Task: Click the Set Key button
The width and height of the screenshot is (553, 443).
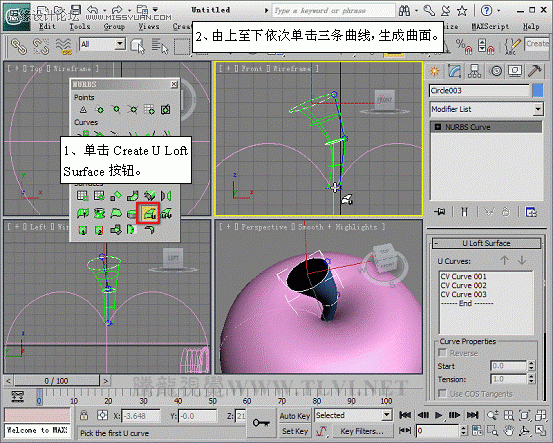Action: click(295, 431)
